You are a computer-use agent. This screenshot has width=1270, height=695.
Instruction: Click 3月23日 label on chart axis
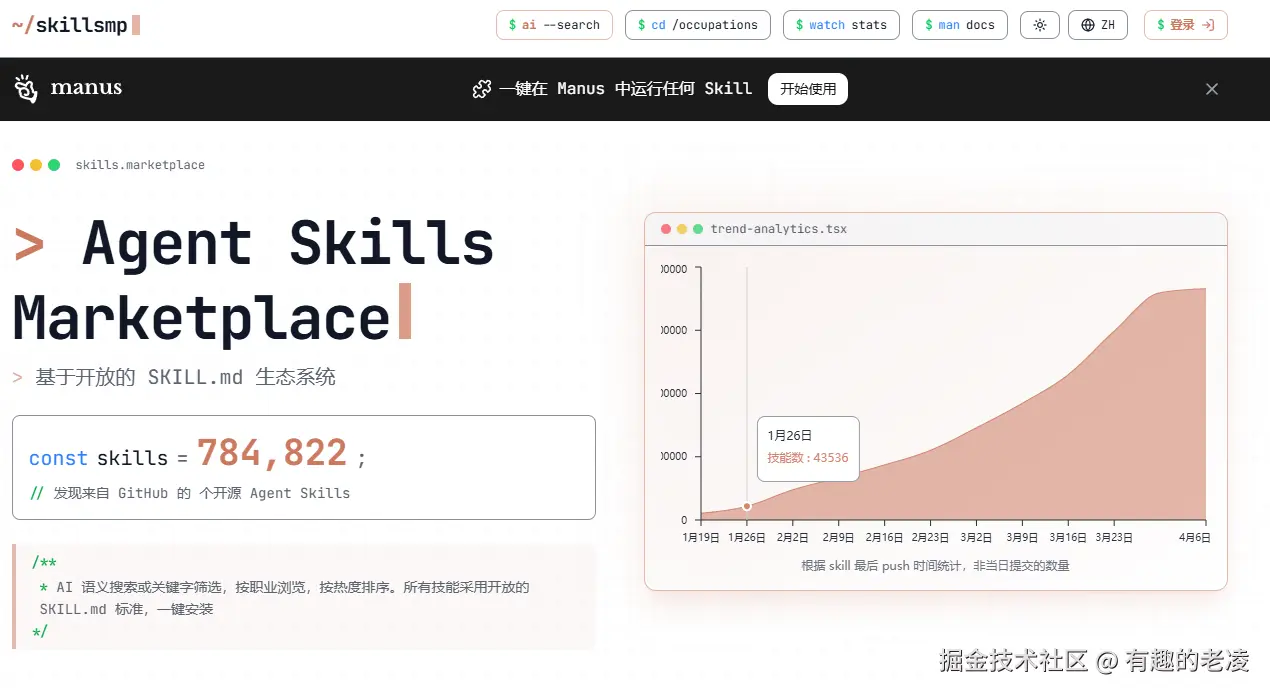[1114, 537]
